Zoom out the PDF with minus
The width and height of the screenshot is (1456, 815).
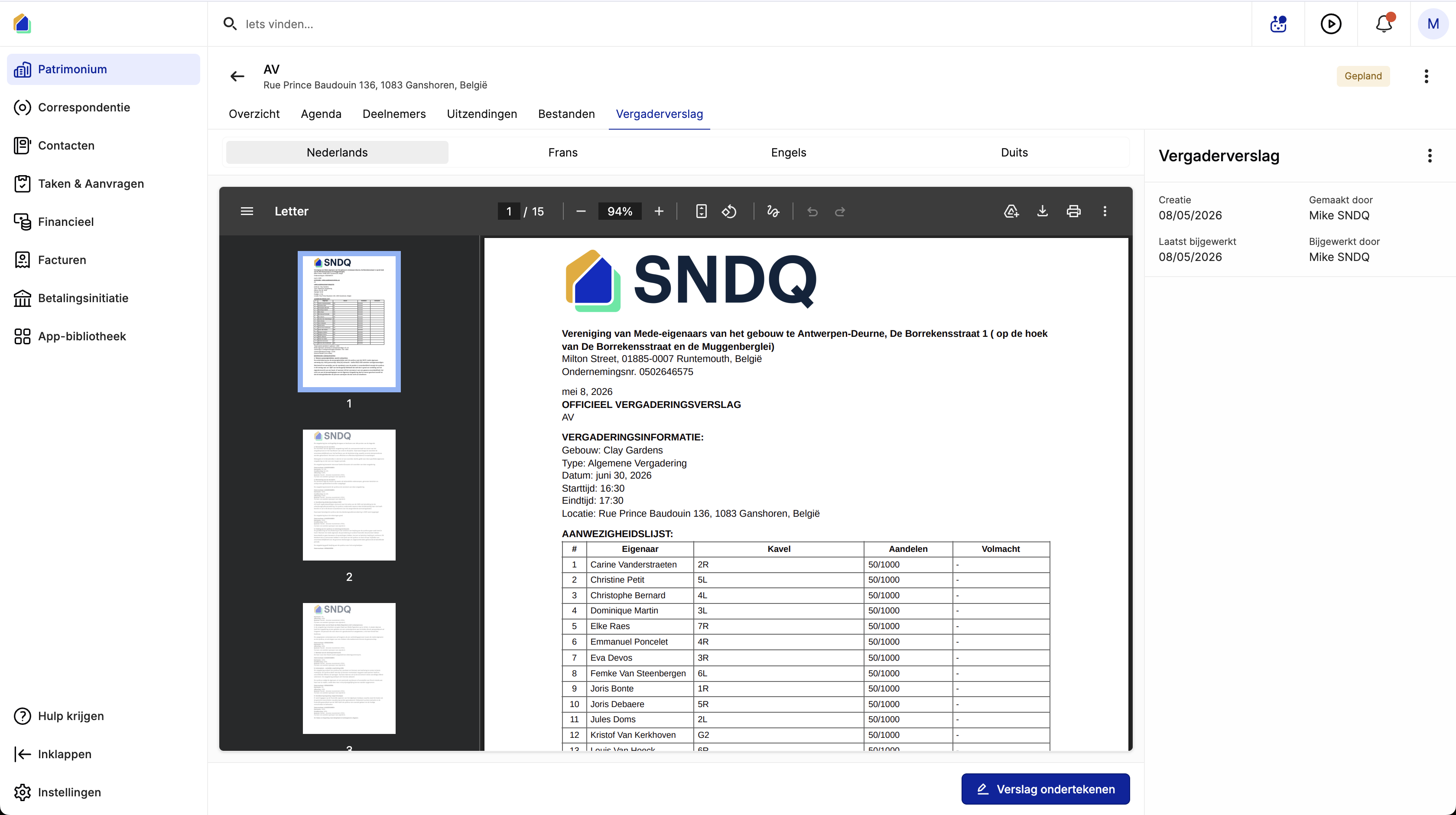tap(581, 211)
